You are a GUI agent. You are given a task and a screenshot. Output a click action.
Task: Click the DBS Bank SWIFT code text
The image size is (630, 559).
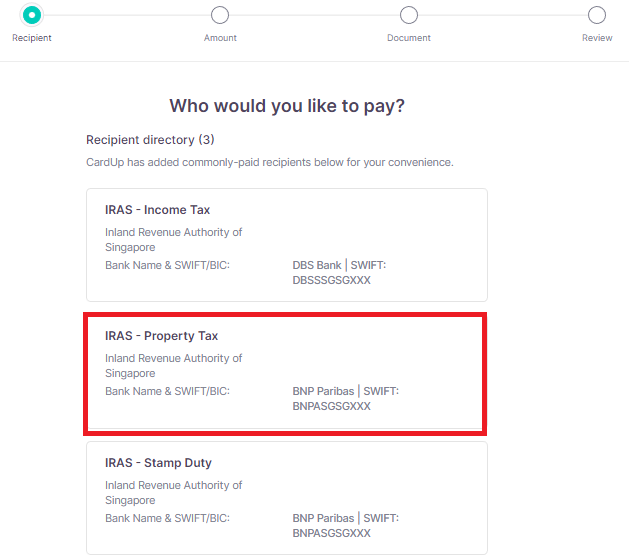pos(338,273)
